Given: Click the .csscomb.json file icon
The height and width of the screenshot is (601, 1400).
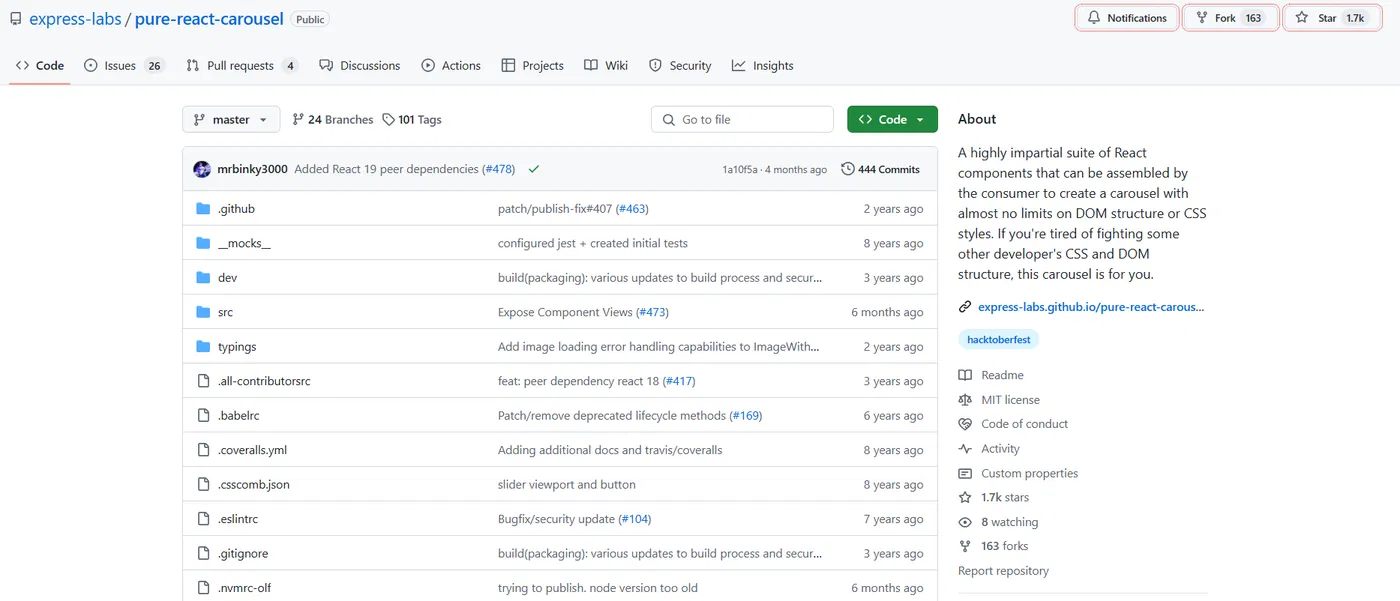Looking at the screenshot, I should (x=203, y=485).
